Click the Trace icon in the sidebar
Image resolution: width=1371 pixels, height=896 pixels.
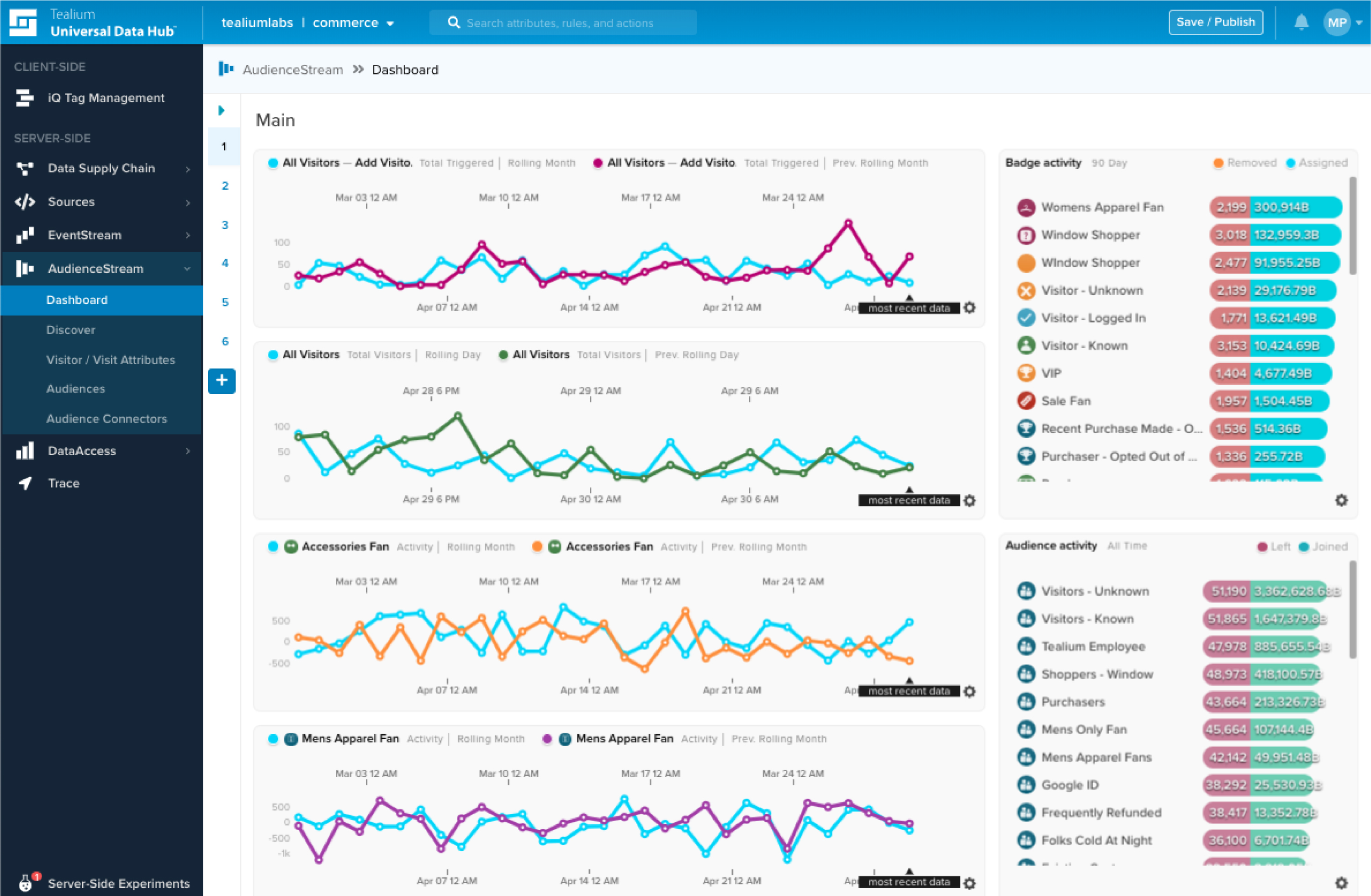24,483
